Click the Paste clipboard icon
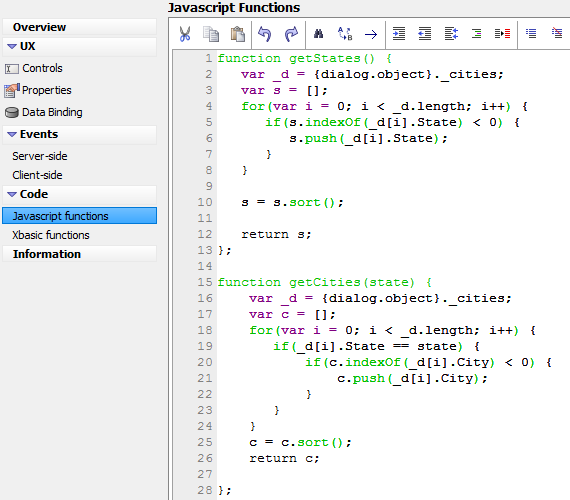The image size is (570, 500). [x=238, y=34]
